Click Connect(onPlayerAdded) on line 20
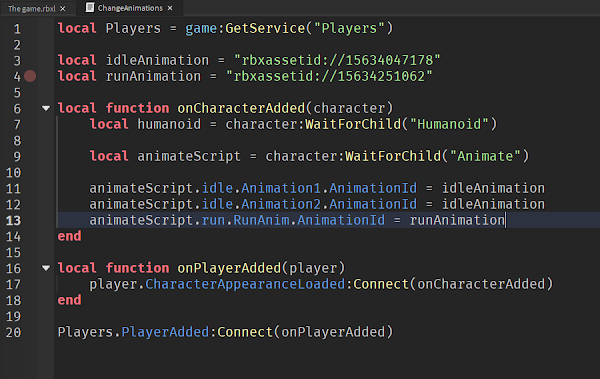The height and width of the screenshot is (379, 600). pyautogui.click(x=305, y=332)
